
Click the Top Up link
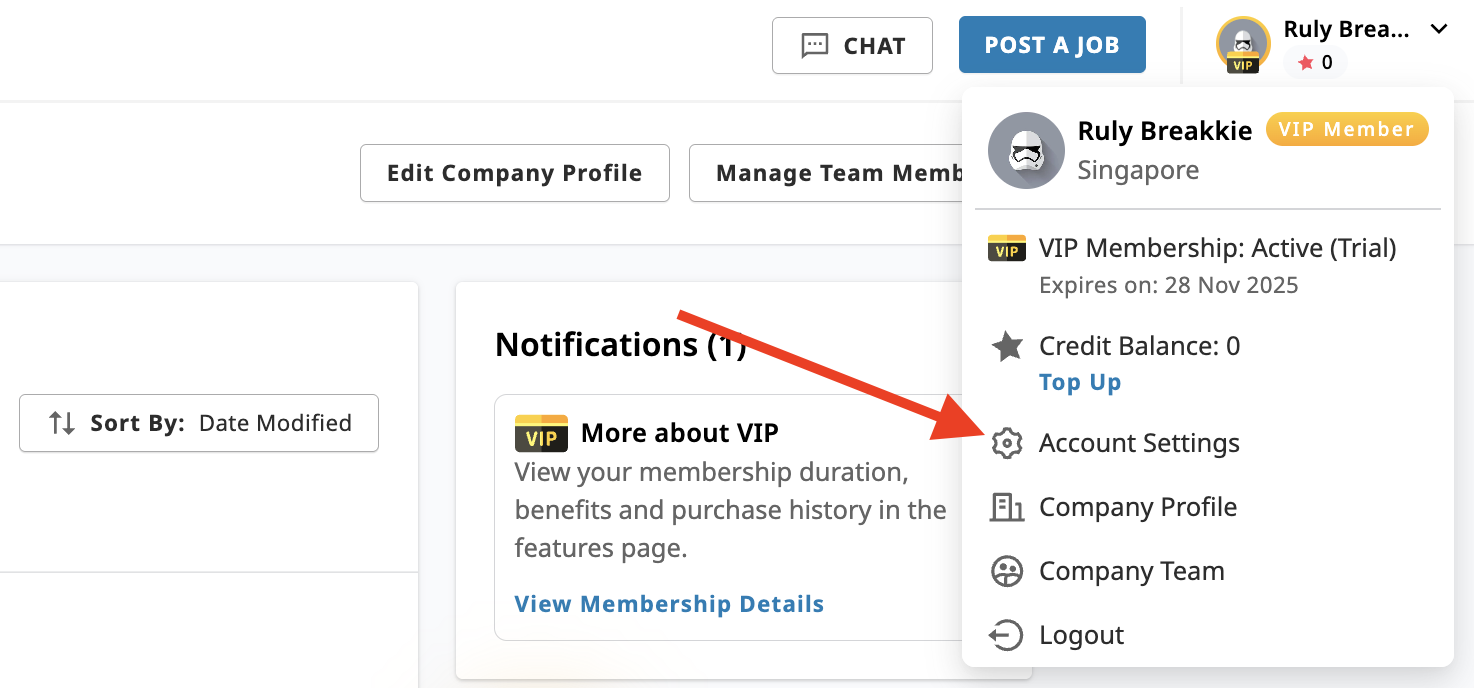(1080, 382)
